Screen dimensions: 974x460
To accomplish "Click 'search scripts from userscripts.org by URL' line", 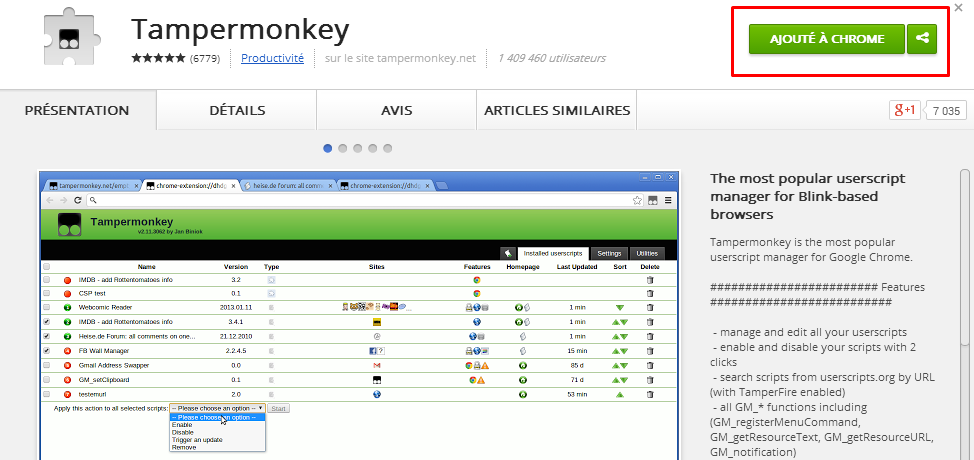I will (x=822, y=385).
